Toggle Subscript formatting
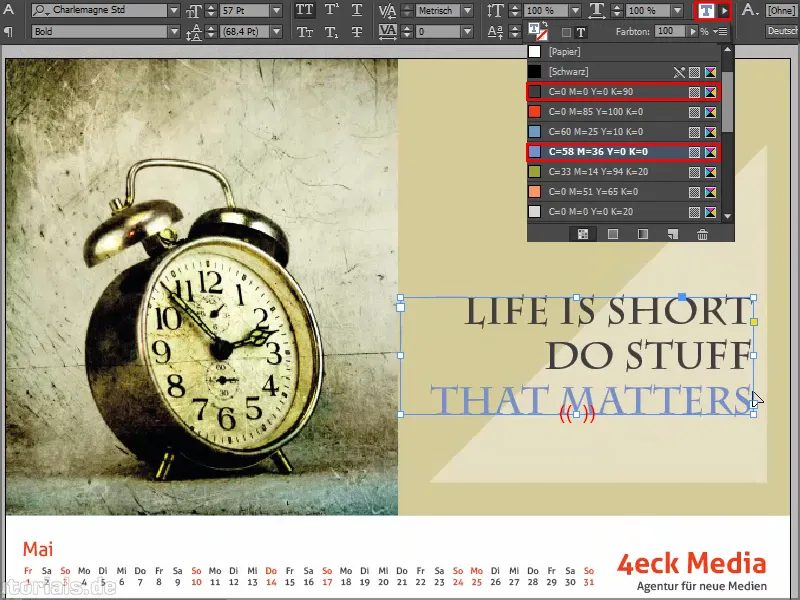Viewport: 800px width, 600px height. click(x=331, y=32)
